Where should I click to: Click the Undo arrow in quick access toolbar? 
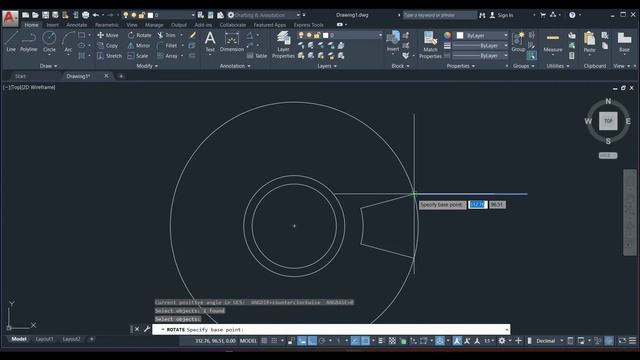pos(96,15)
